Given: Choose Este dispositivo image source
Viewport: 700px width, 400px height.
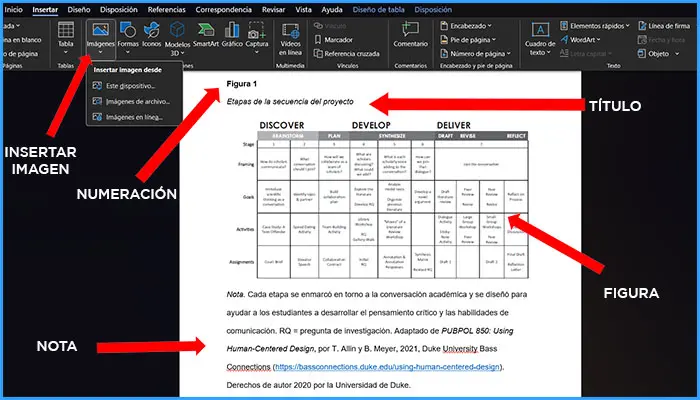Looking at the screenshot, I should pos(124,86).
